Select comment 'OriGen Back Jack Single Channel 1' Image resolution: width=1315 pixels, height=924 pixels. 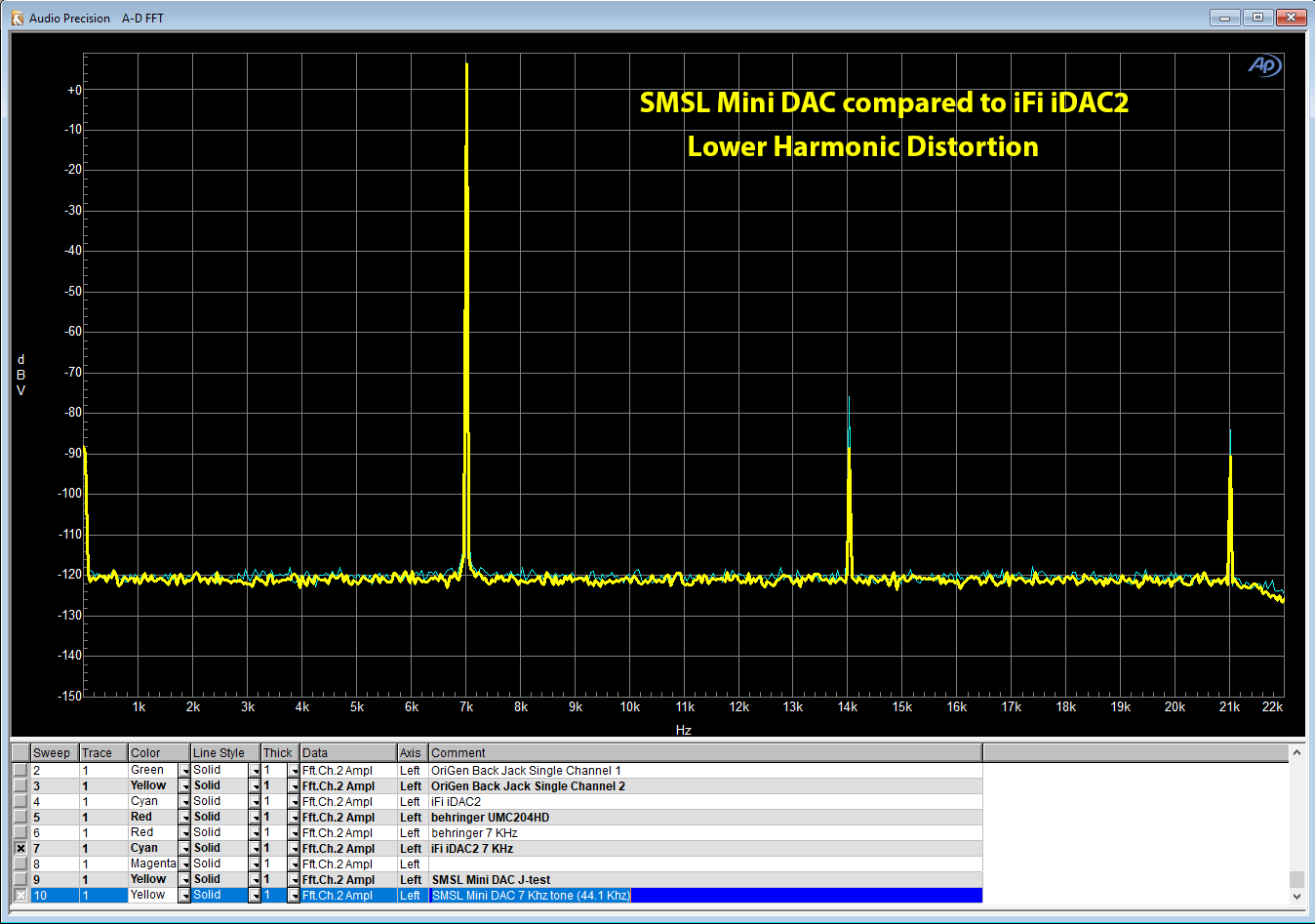pos(705,771)
